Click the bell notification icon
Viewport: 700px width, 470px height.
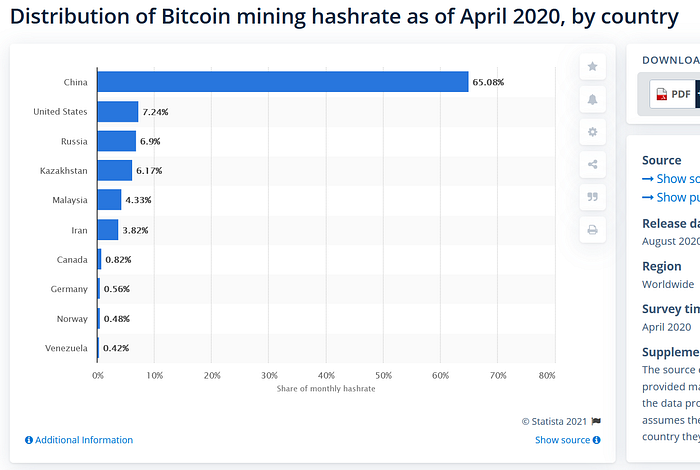click(x=592, y=99)
